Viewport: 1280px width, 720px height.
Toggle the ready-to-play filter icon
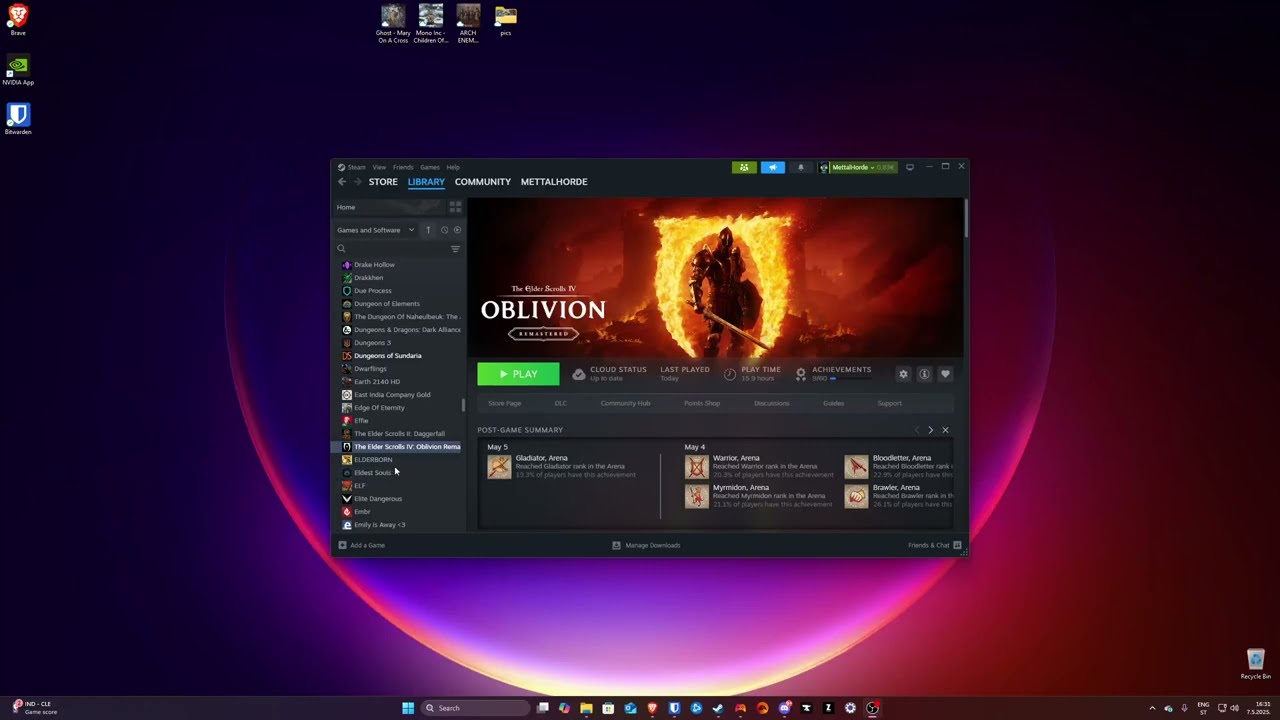457,230
